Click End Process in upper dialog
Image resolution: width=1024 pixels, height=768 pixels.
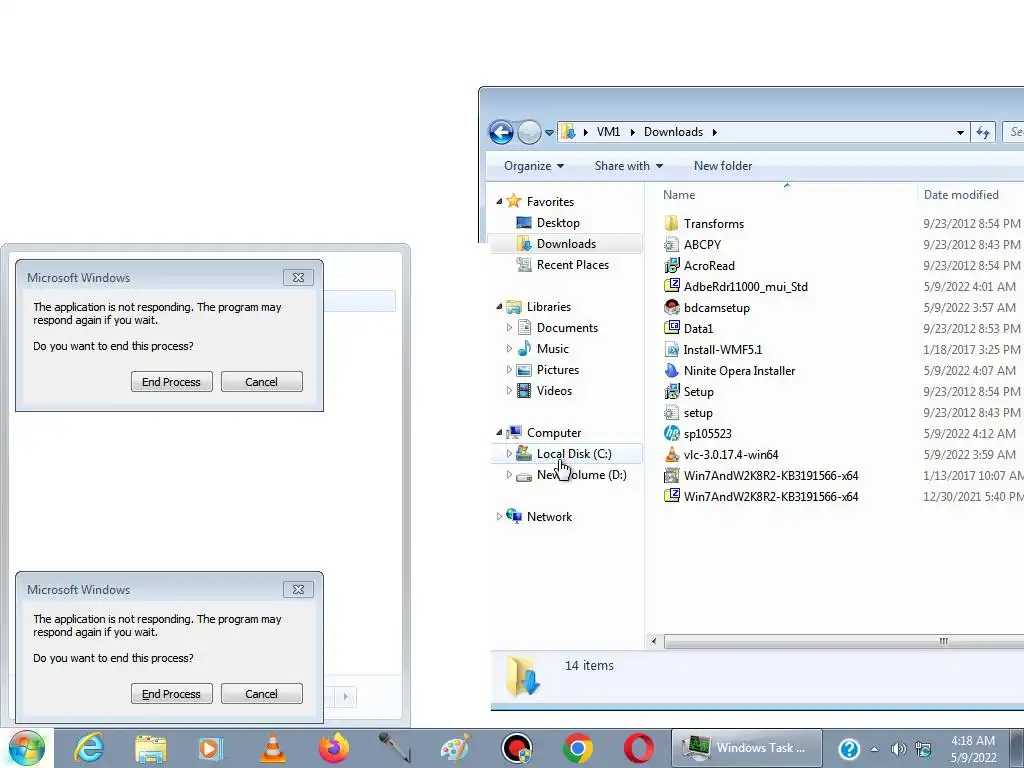(x=172, y=382)
